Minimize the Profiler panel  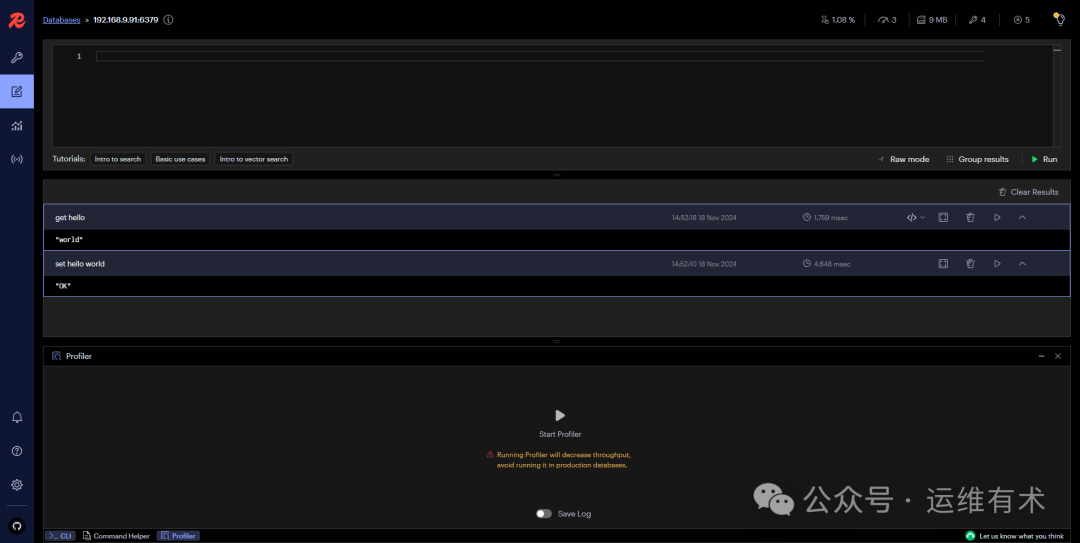tap(1041, 356)
